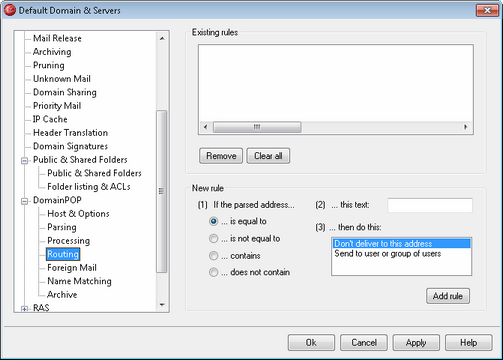Choose the 'does not contain' radio button
503x360 pixels.
[x=213, y=272]
